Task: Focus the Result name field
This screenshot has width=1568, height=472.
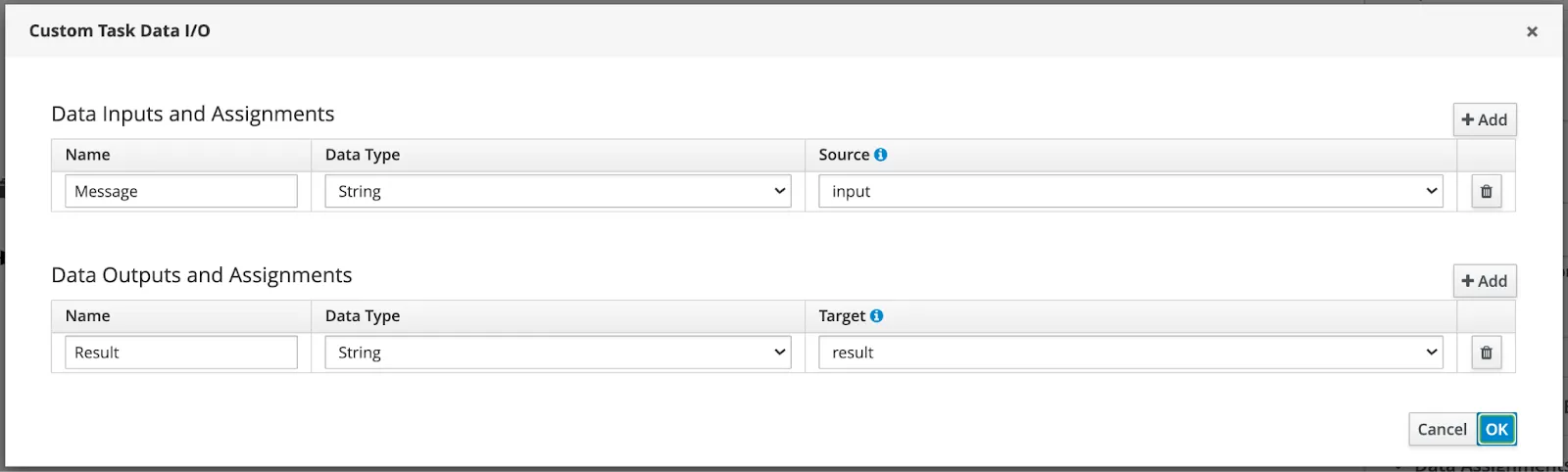Action: pos(181,353)
